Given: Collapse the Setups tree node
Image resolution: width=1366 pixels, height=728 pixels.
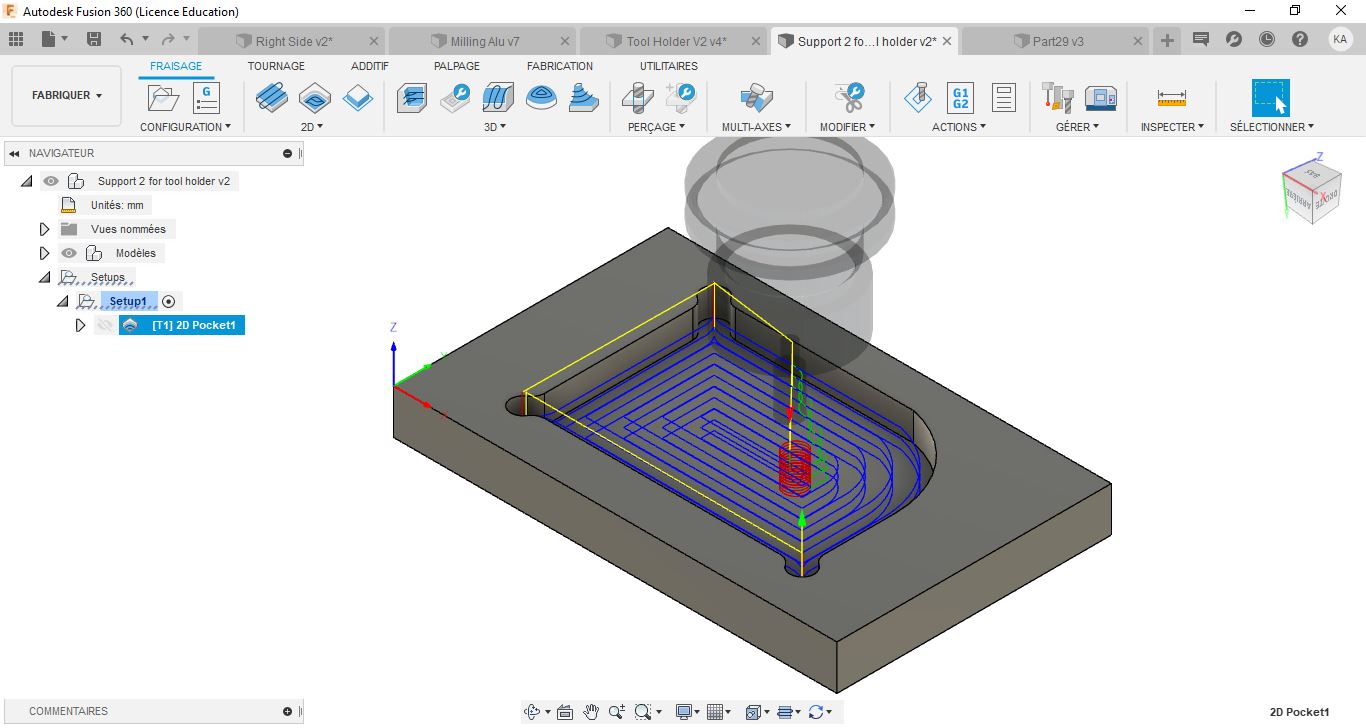Looking at the screenshot, I should coord(44,277).
